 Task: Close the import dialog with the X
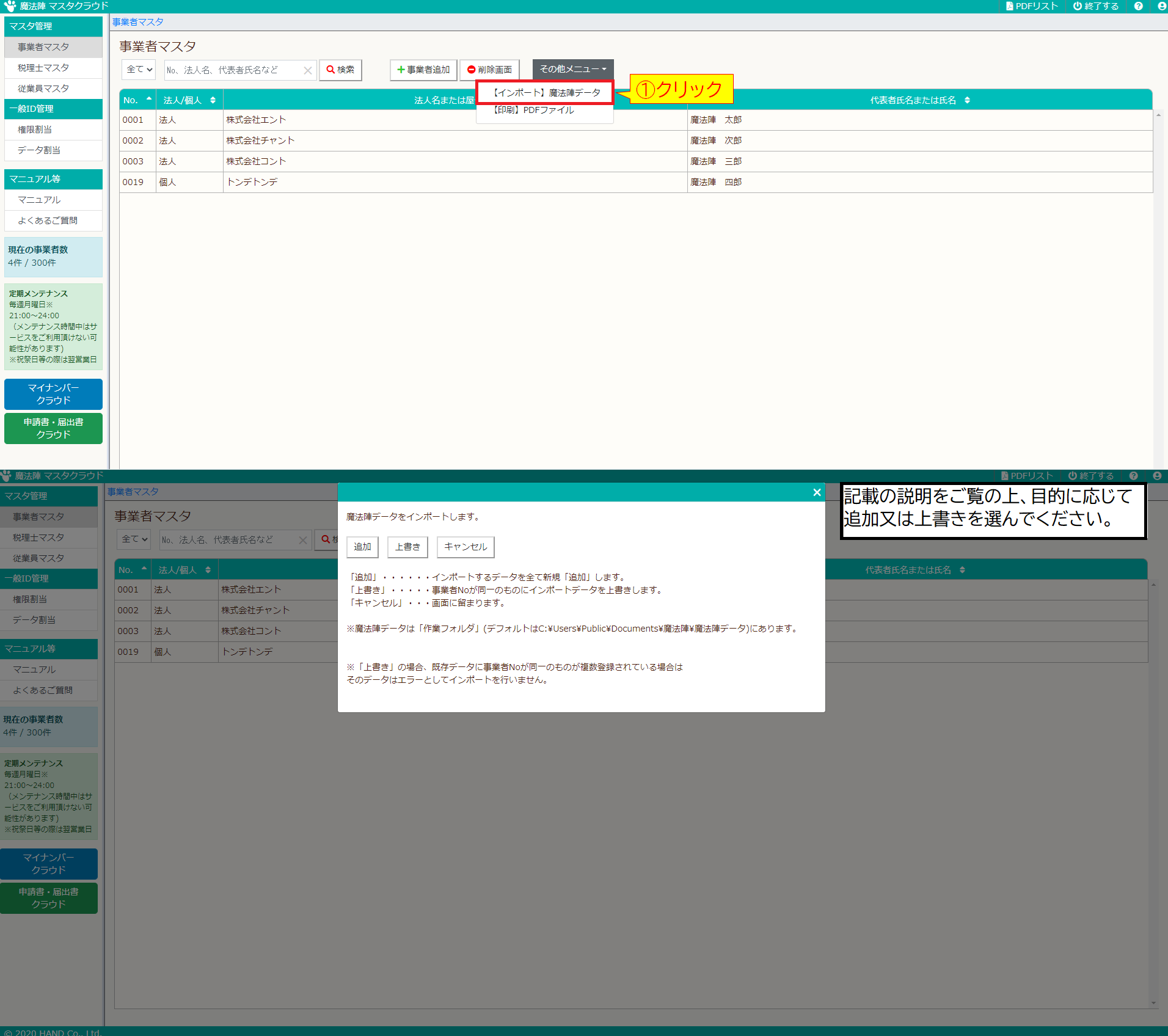tap(817, 492)
